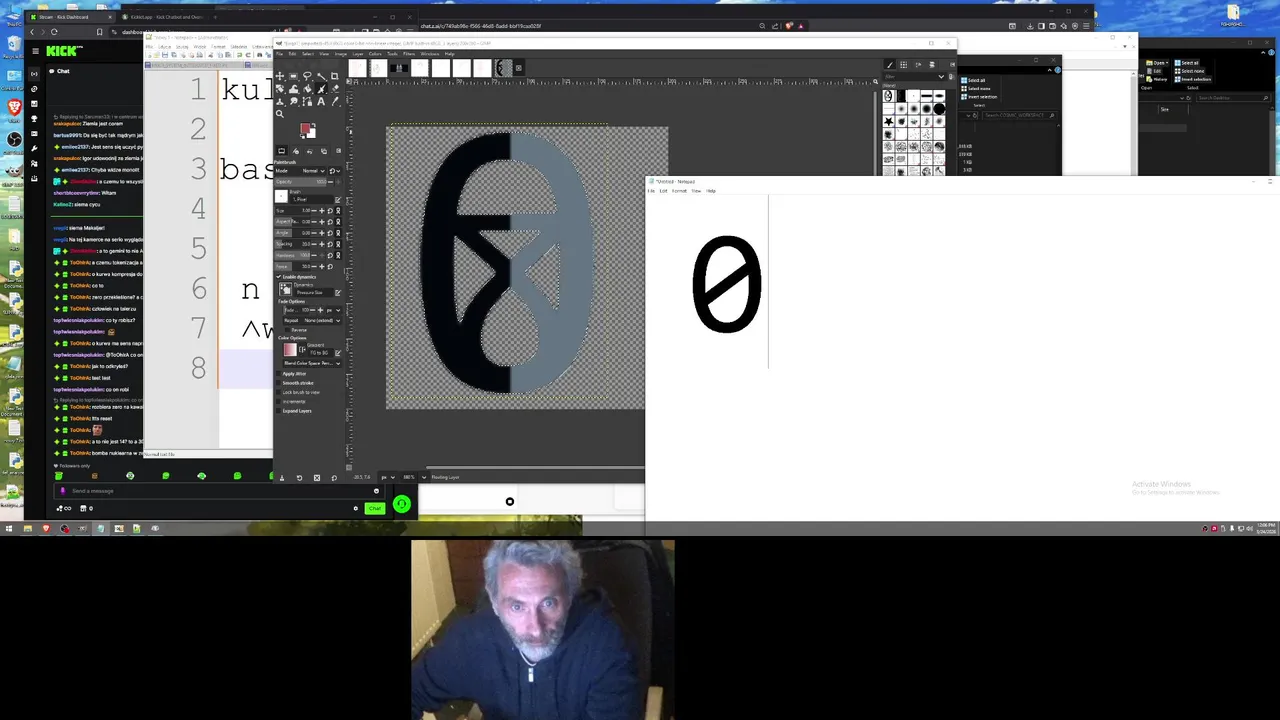Screen dimensions: 1280x720
Task: Click the Hardness slider in tool options
Action: coord(293,255)
